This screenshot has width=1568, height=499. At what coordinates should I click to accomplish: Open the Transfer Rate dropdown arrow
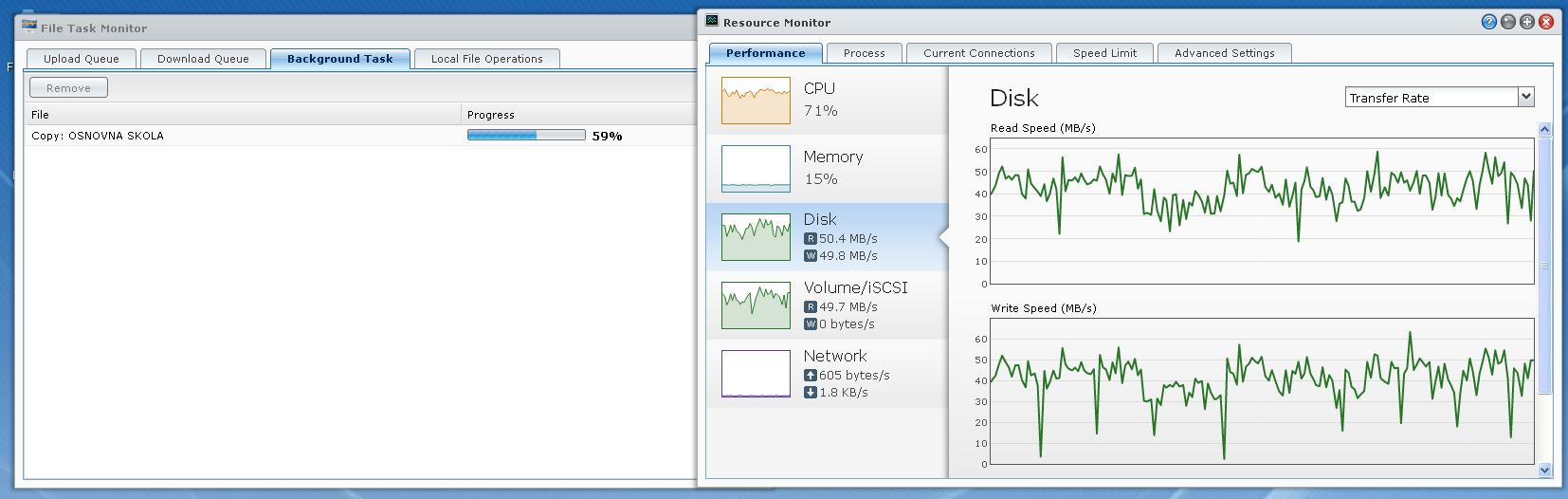tap(1525, 97)
